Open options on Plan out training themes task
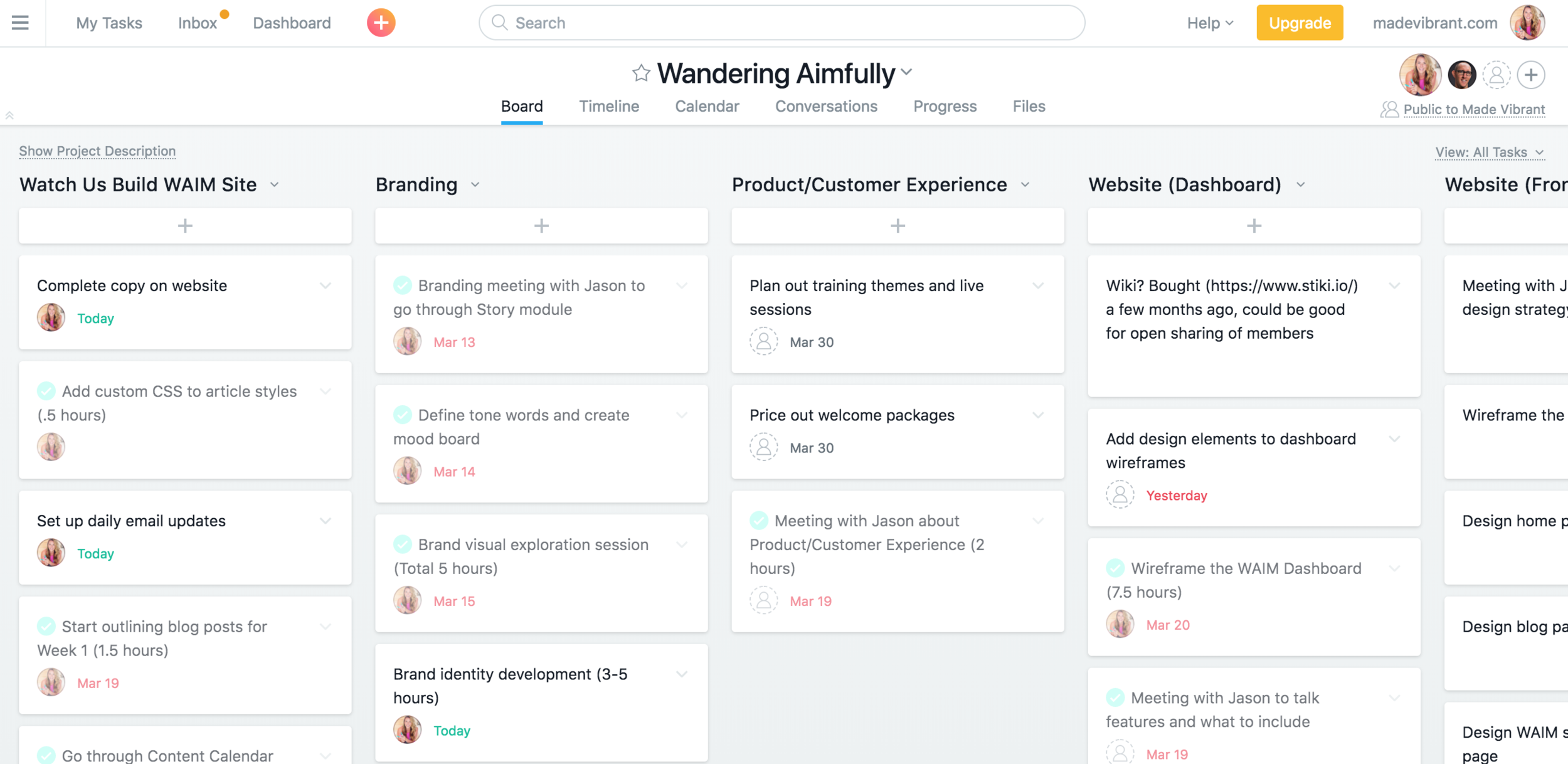The image size is (1568, 764). 1037,285
